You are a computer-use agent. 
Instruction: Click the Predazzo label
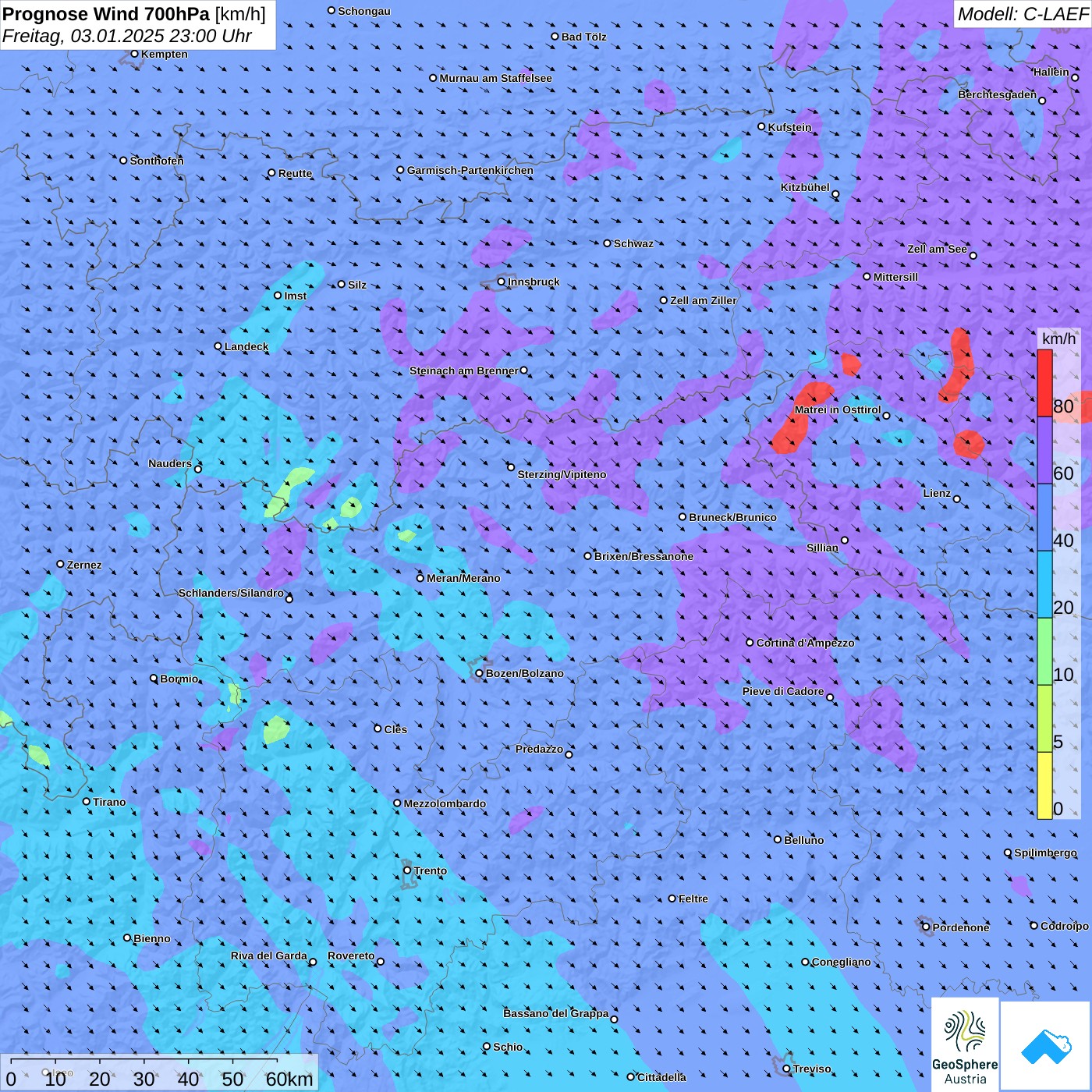point(539,749)
